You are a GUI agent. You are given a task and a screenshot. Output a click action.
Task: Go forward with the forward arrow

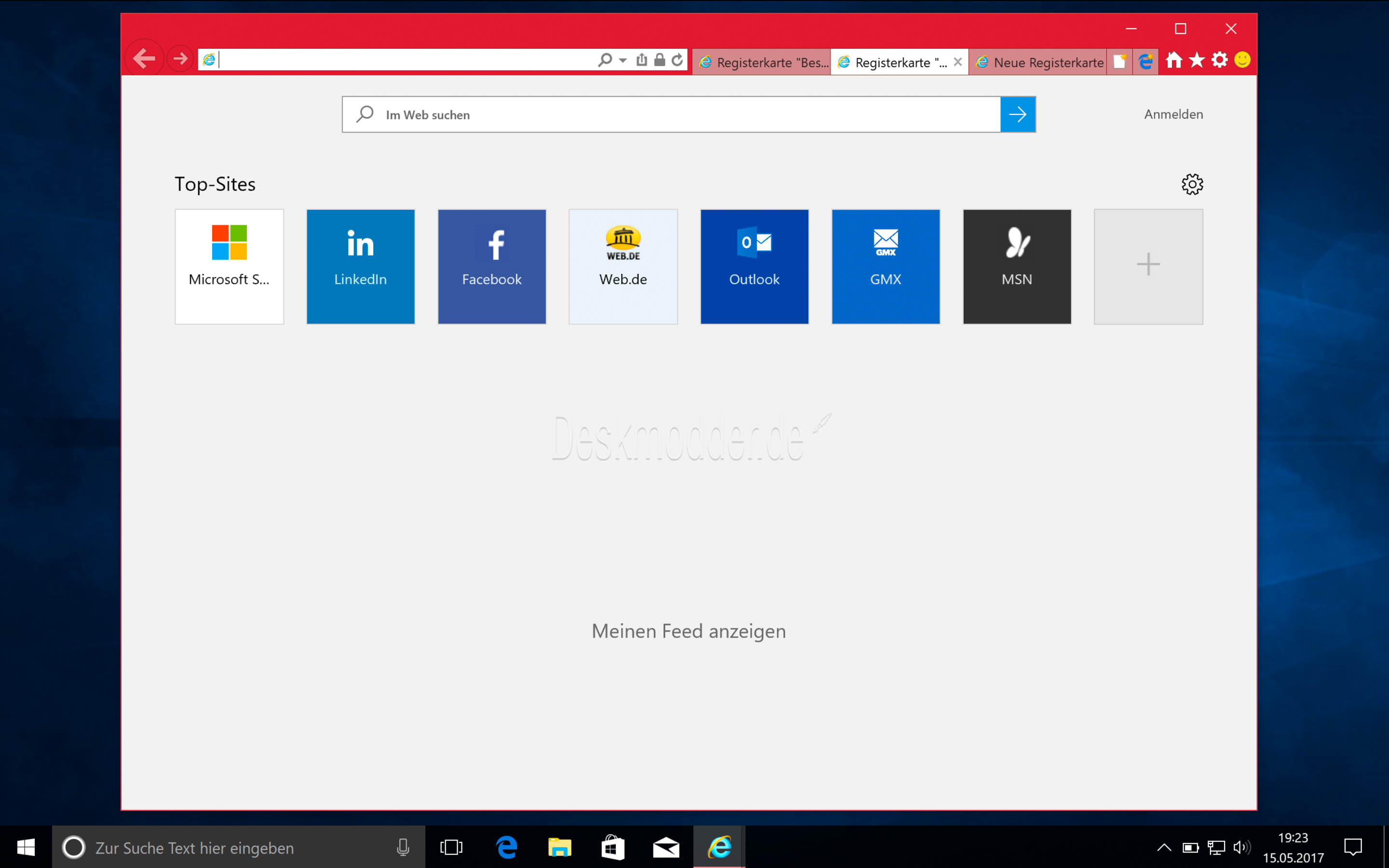pos(180,58)
